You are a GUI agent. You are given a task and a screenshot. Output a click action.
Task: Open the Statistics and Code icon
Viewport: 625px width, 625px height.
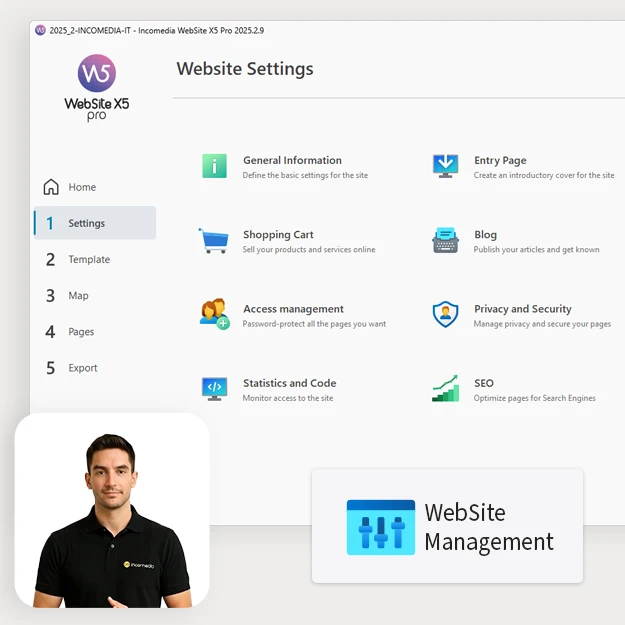pos(214,389)
